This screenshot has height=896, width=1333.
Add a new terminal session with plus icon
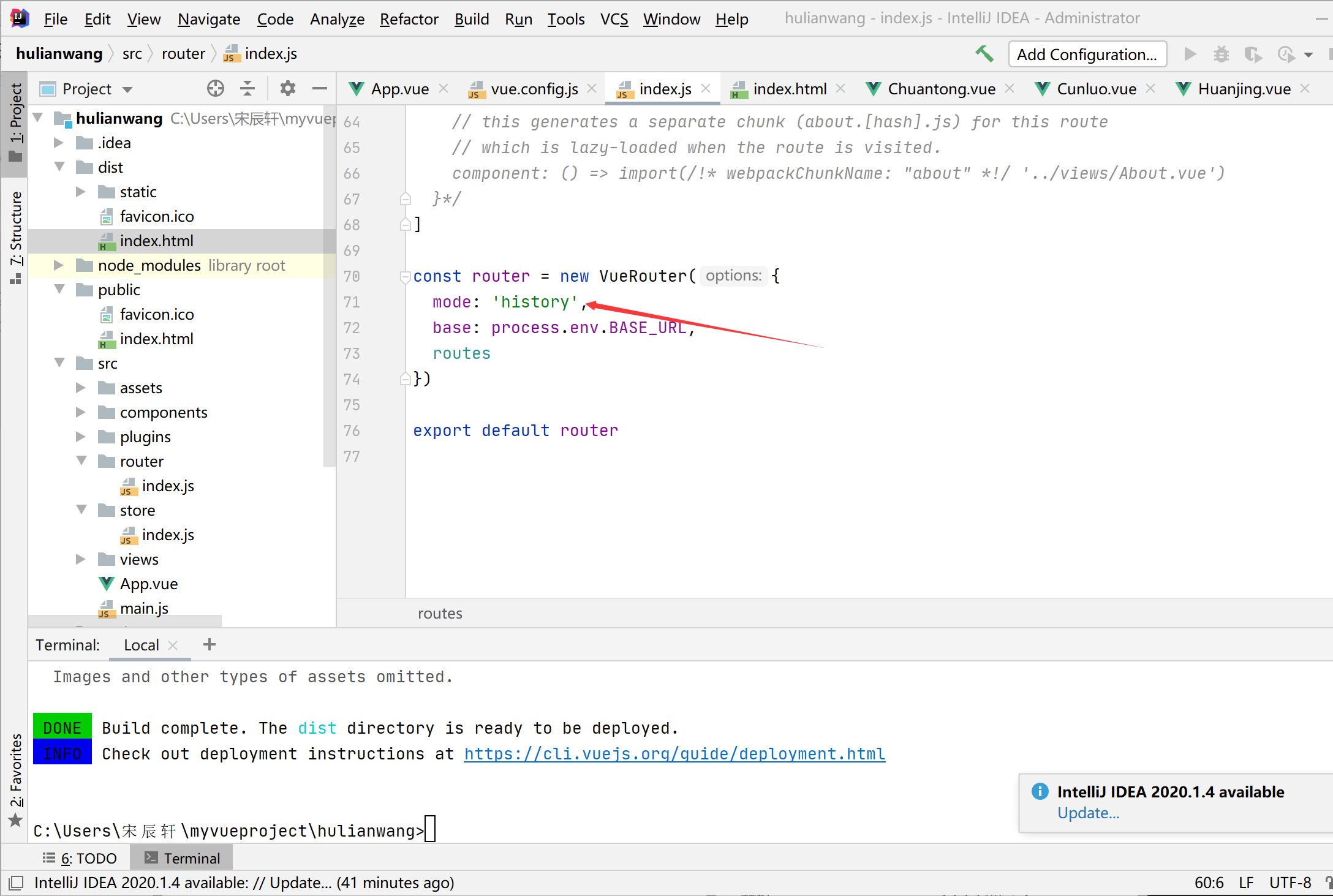[x=210, y=644]
